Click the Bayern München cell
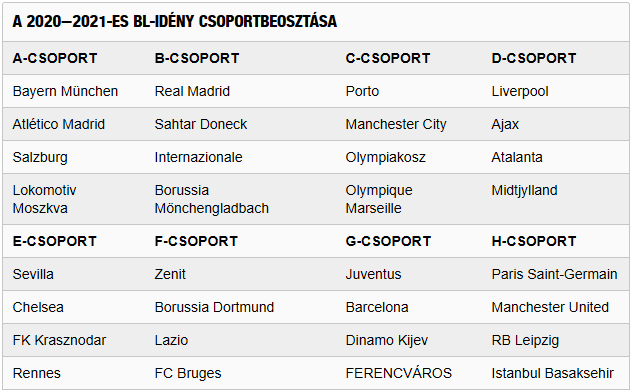Screen dimensions: 630x391 pyautogui.click(x=65, y=91)
